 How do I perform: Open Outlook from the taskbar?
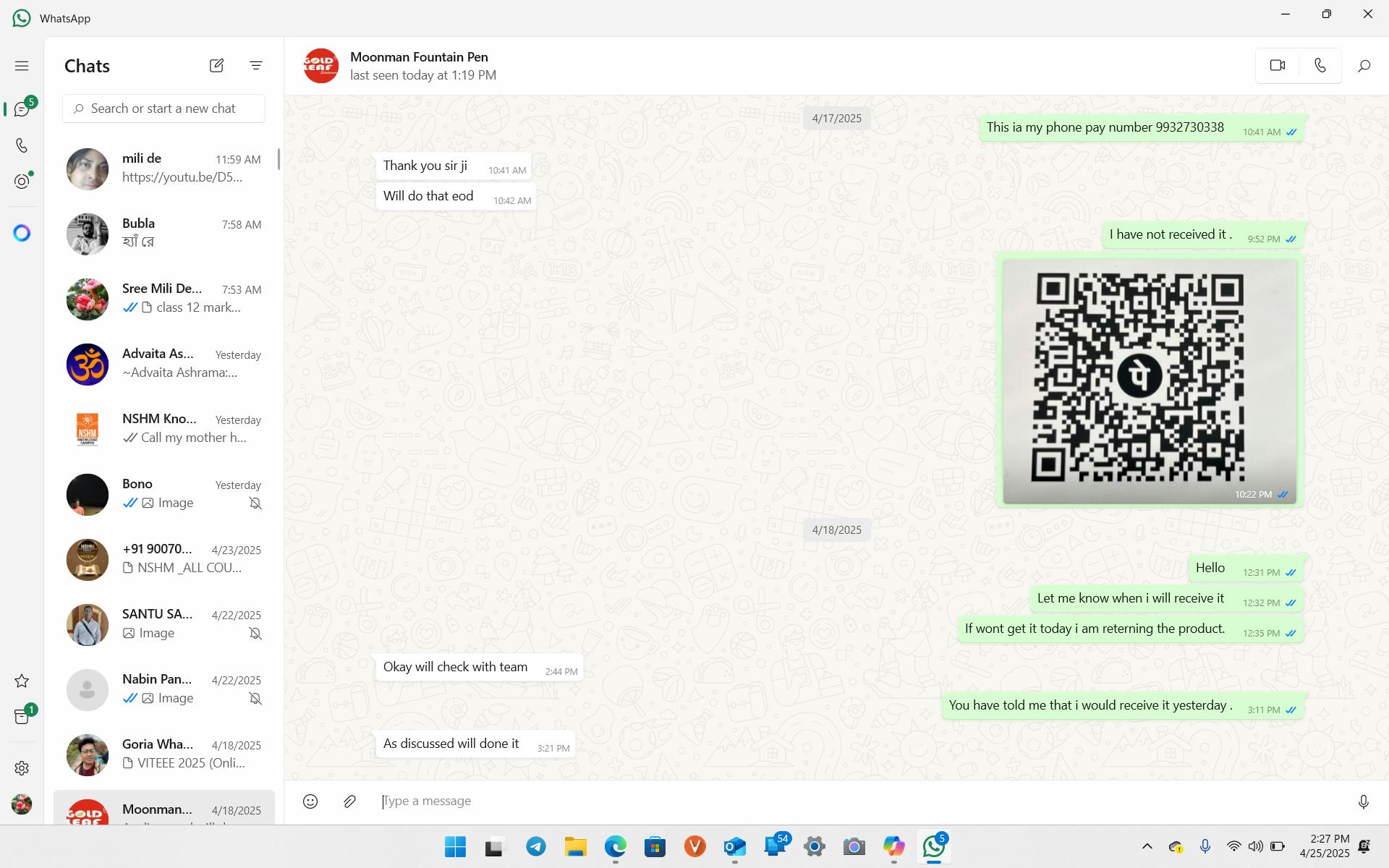[x=735, y=846]
